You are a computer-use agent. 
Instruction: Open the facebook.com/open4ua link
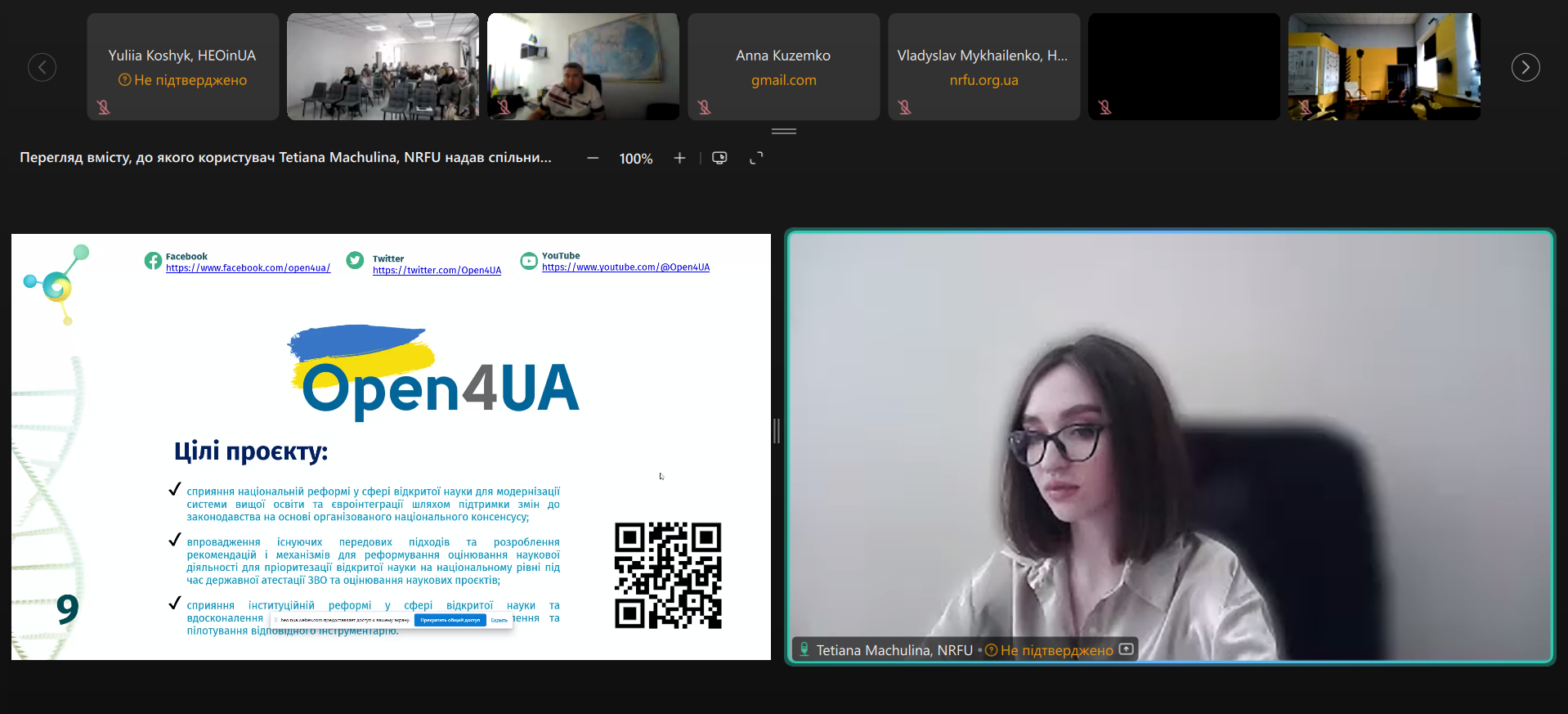pyautogui.click(x=248, y=268)
